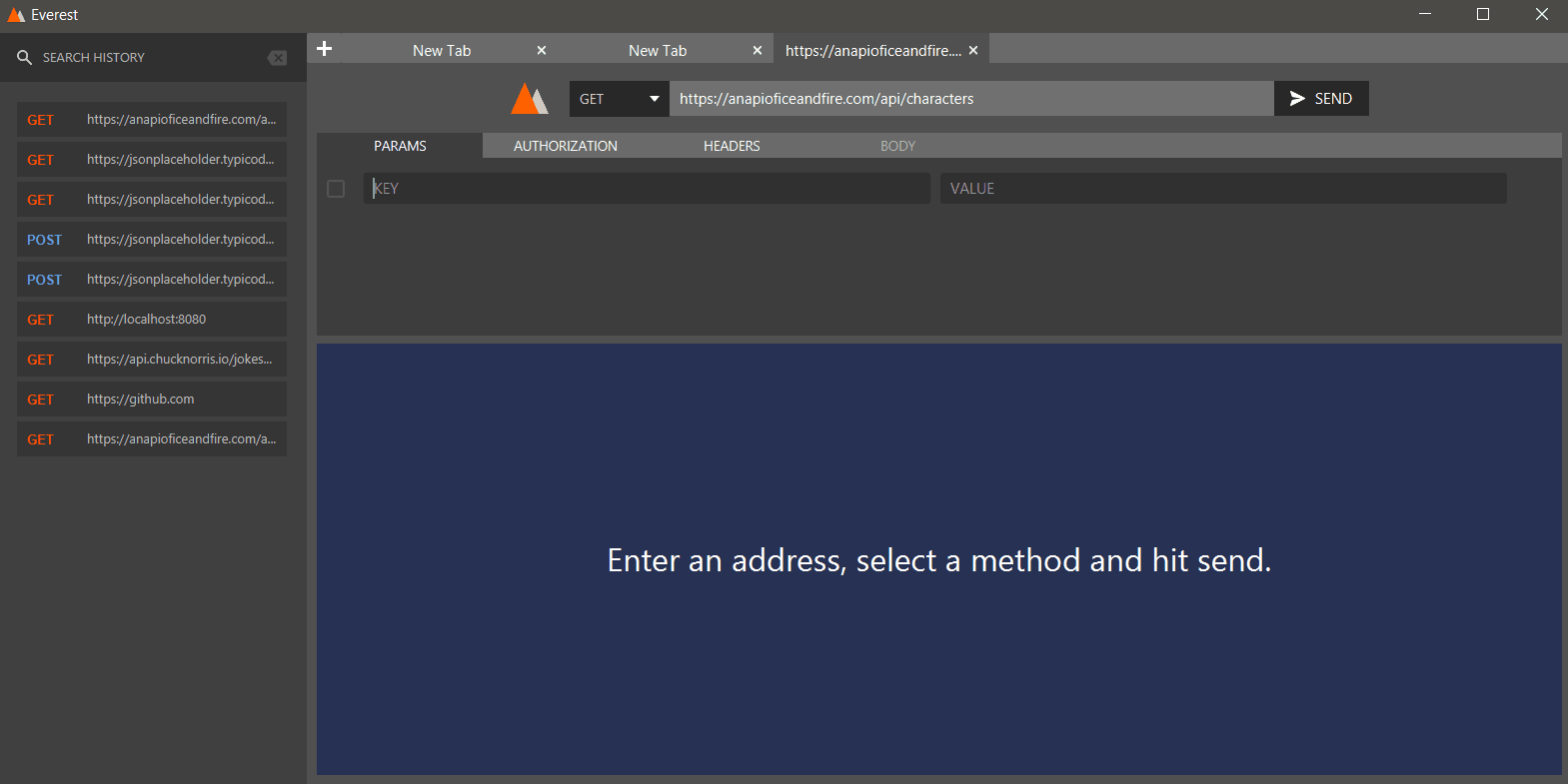Close the second New Tab
The width and height of the screenshot is (1568, 784).
(x=758, y=50)
